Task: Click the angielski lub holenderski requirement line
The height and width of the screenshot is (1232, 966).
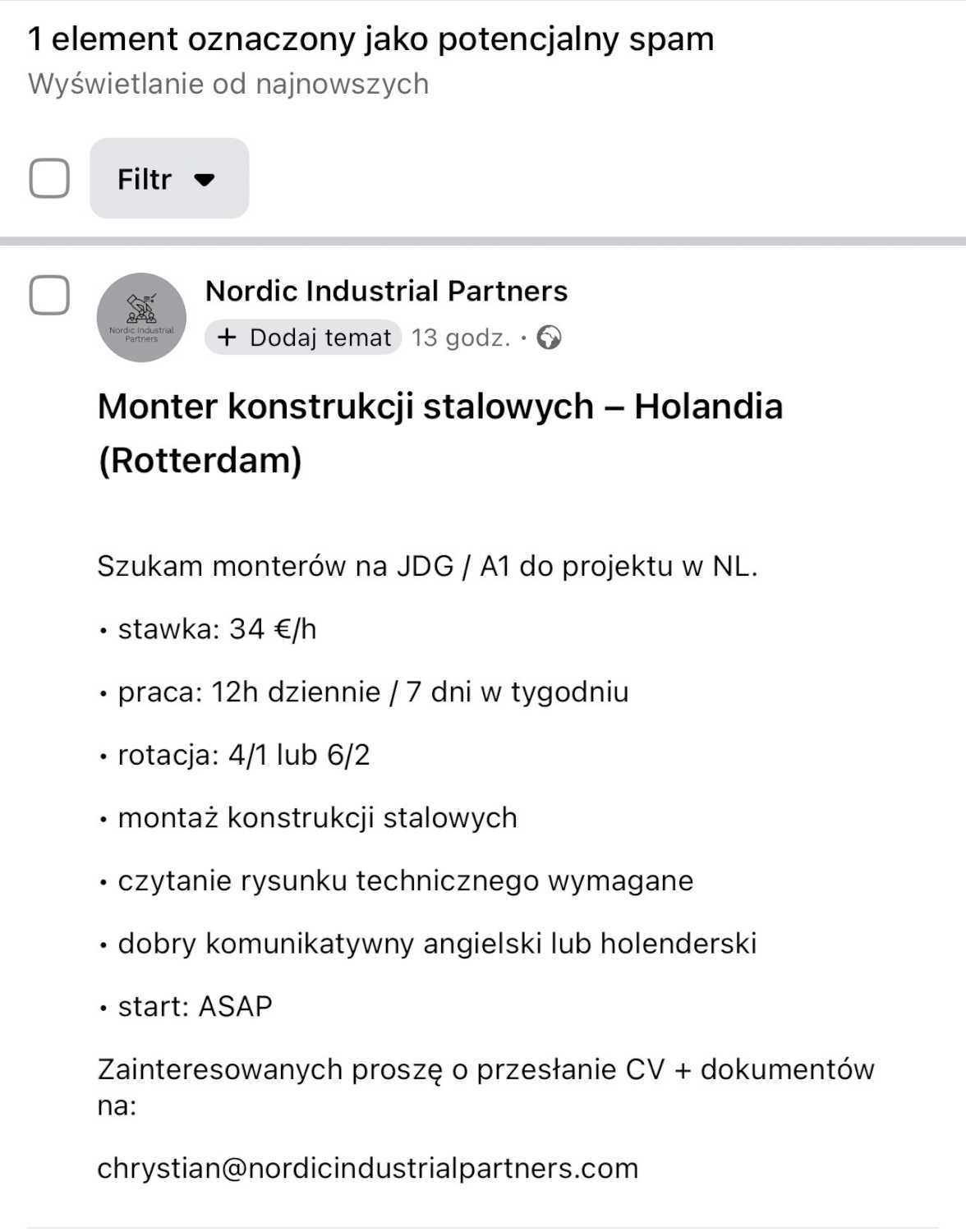Action: coord(436,943)
